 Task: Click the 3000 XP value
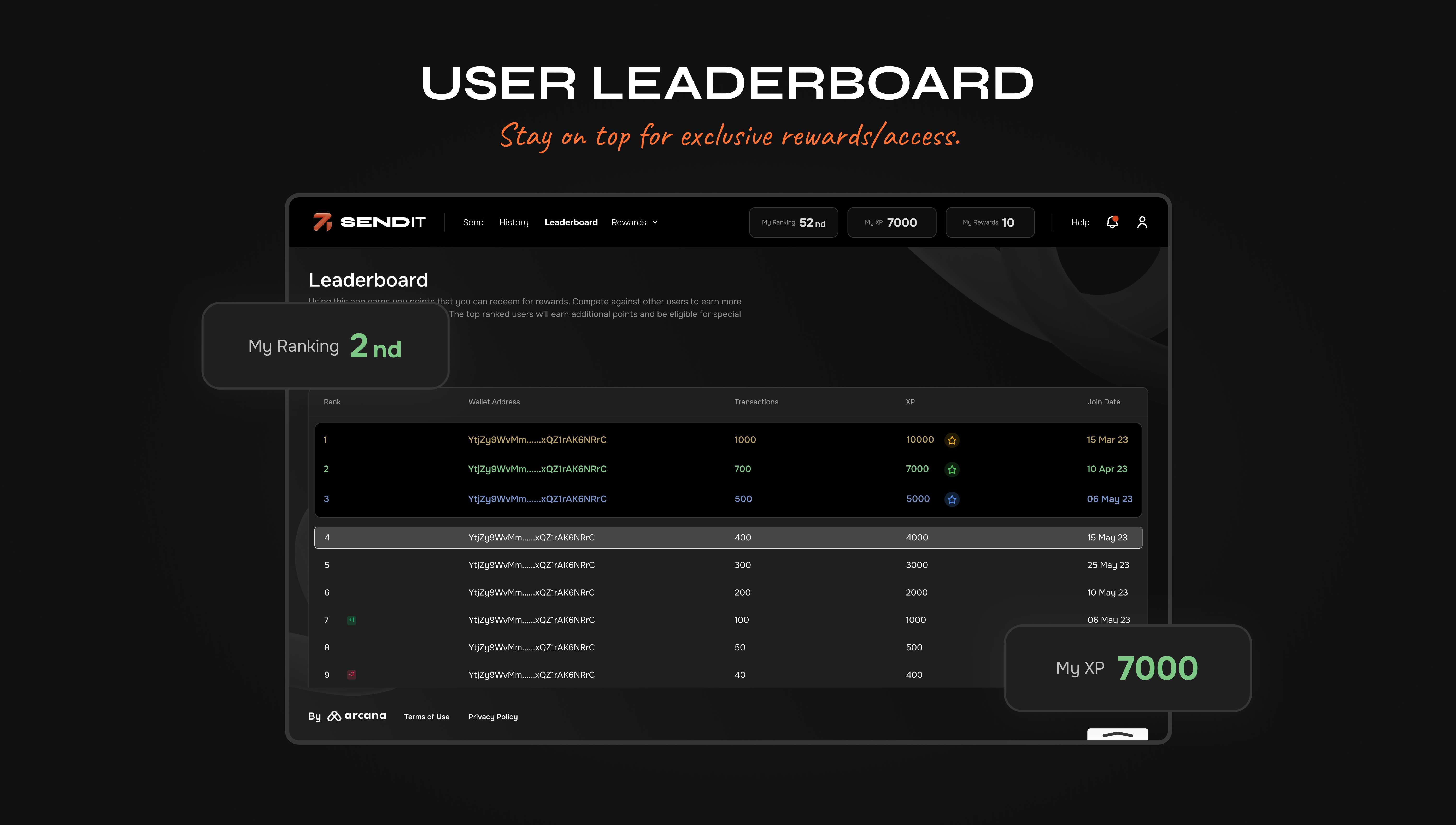point(917,565)
